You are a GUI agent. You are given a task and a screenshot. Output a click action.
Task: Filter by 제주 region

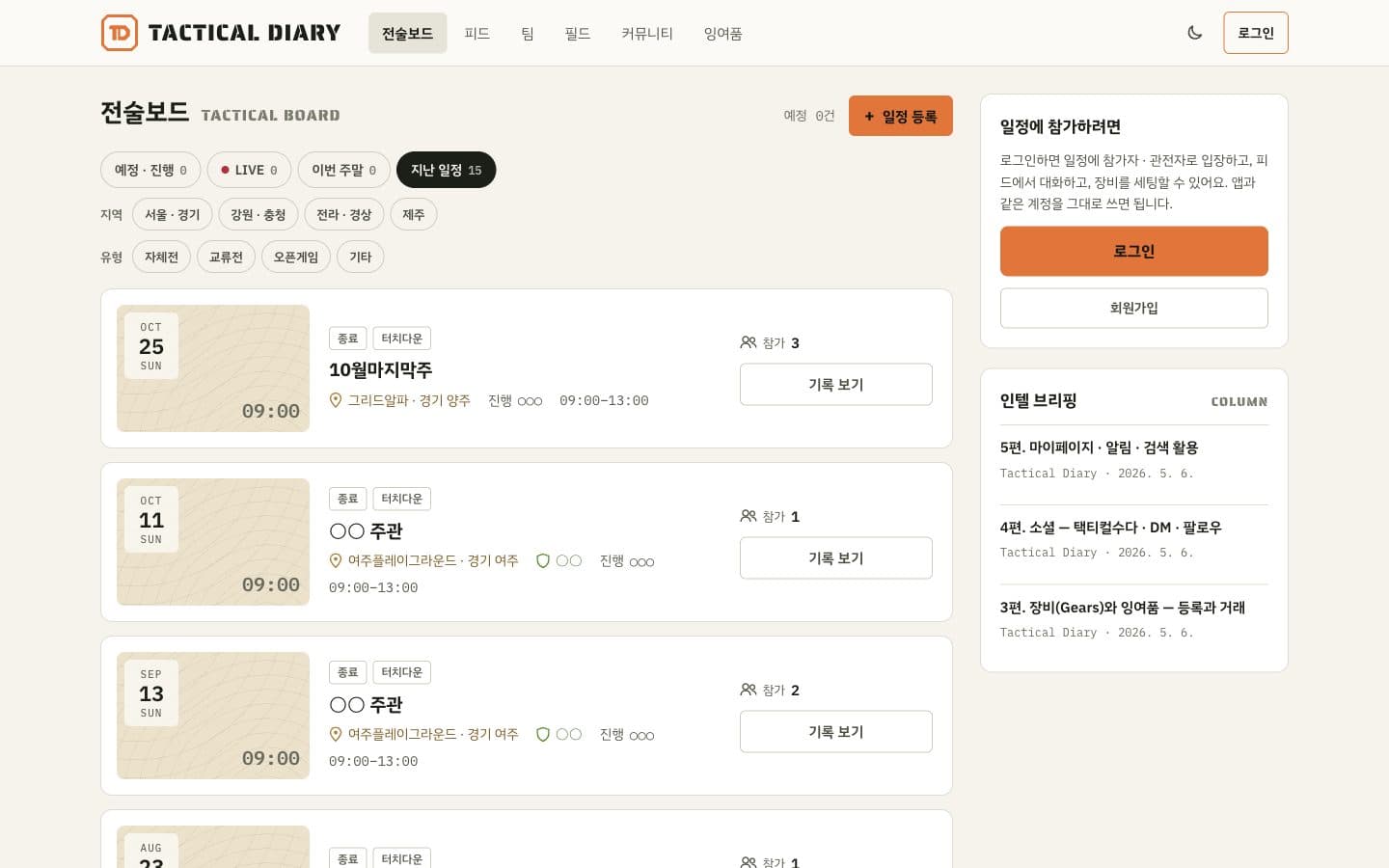(x=414, y=214)
